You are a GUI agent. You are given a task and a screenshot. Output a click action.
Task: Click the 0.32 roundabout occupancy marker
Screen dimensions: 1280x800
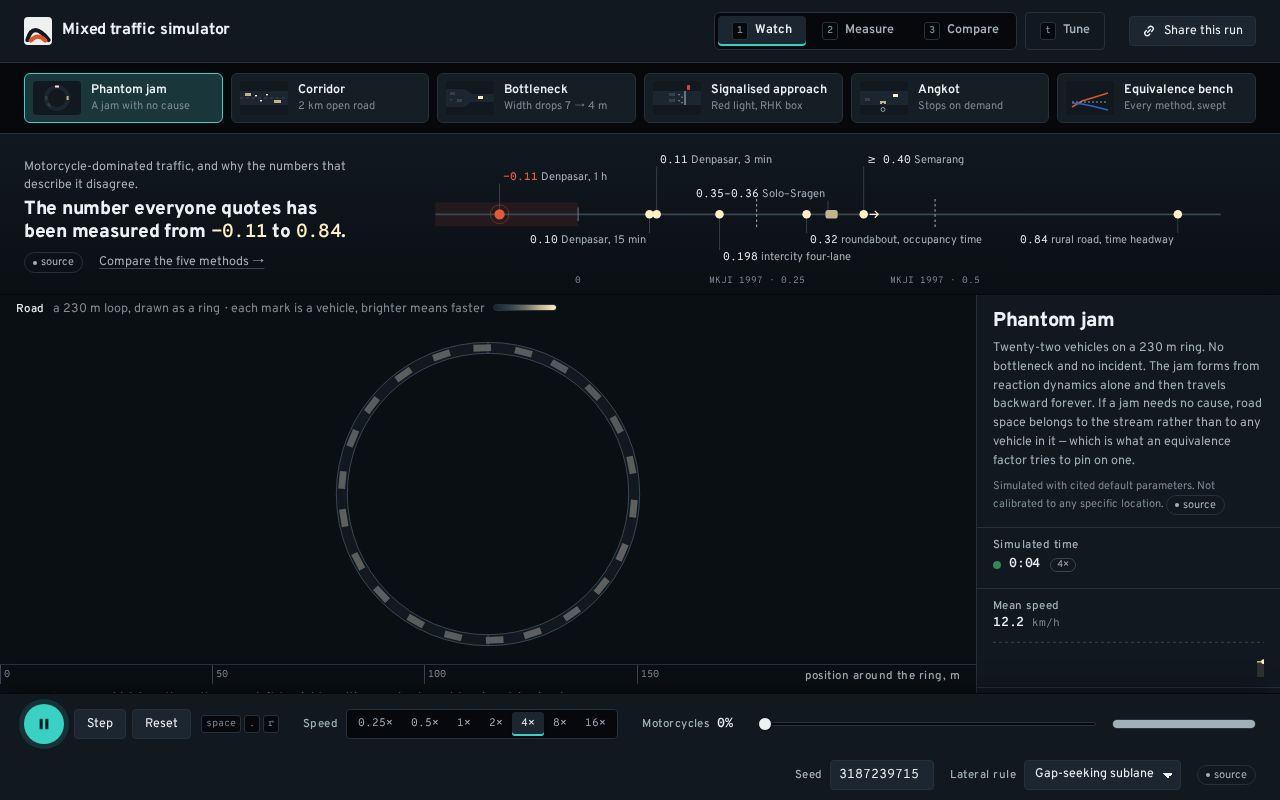pyautogui.click(x=807, y=214)
